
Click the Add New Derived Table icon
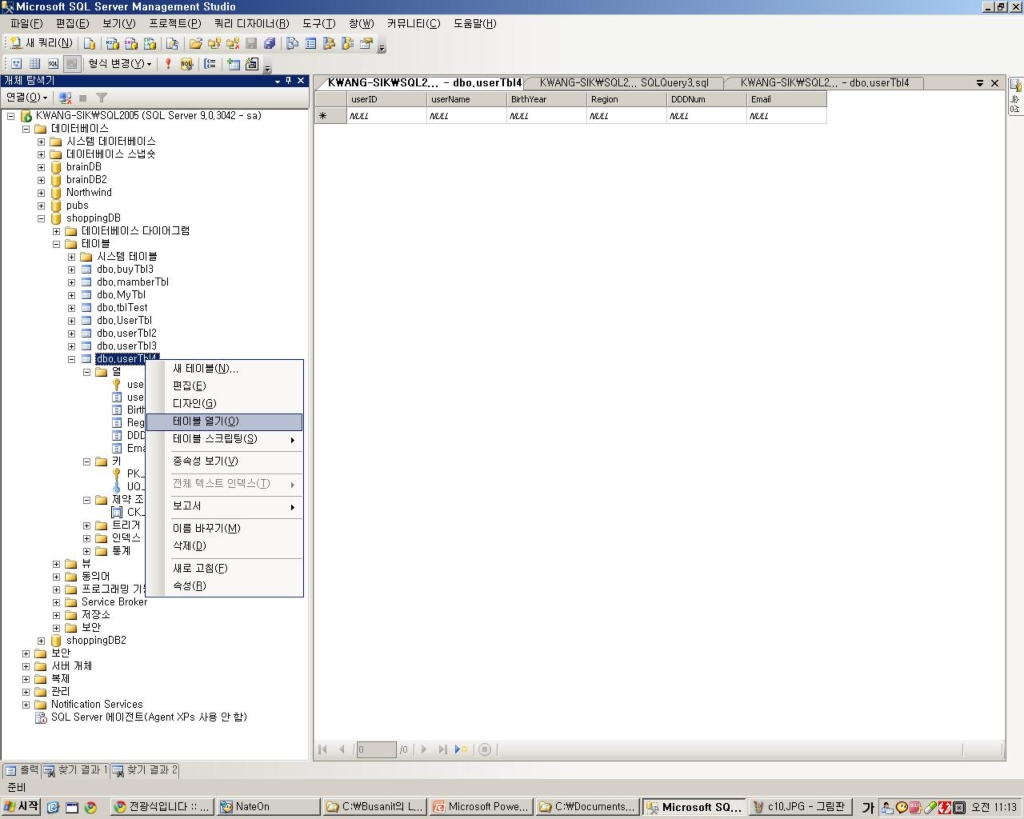click(x=252, y=63)
